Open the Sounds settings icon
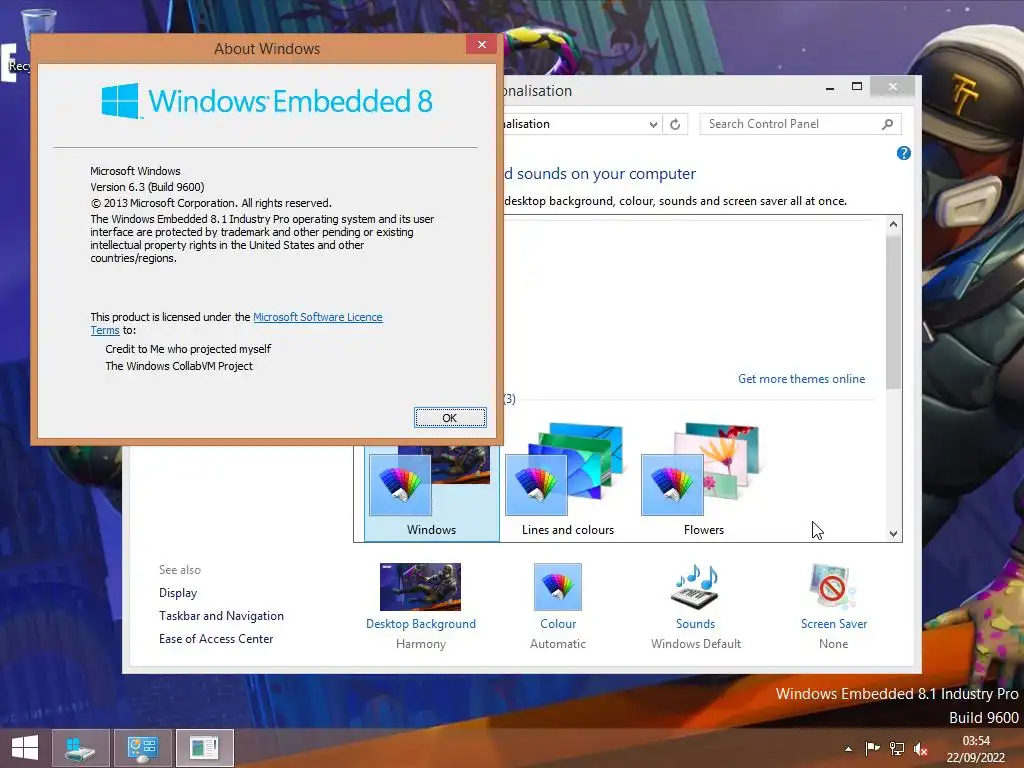Image resolution: width=1024 pixels, height=768 pixels. (x=695, y=586)
